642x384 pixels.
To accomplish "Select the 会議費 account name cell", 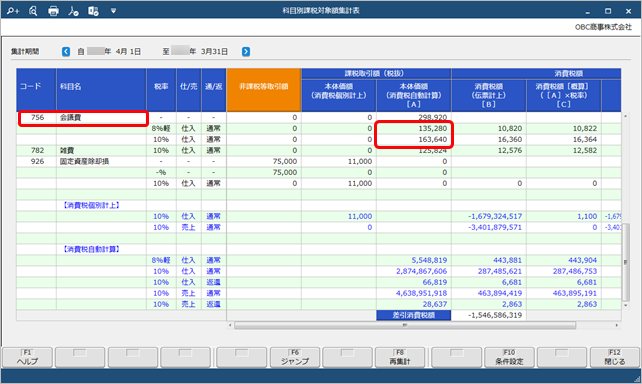I will point(101,117).
